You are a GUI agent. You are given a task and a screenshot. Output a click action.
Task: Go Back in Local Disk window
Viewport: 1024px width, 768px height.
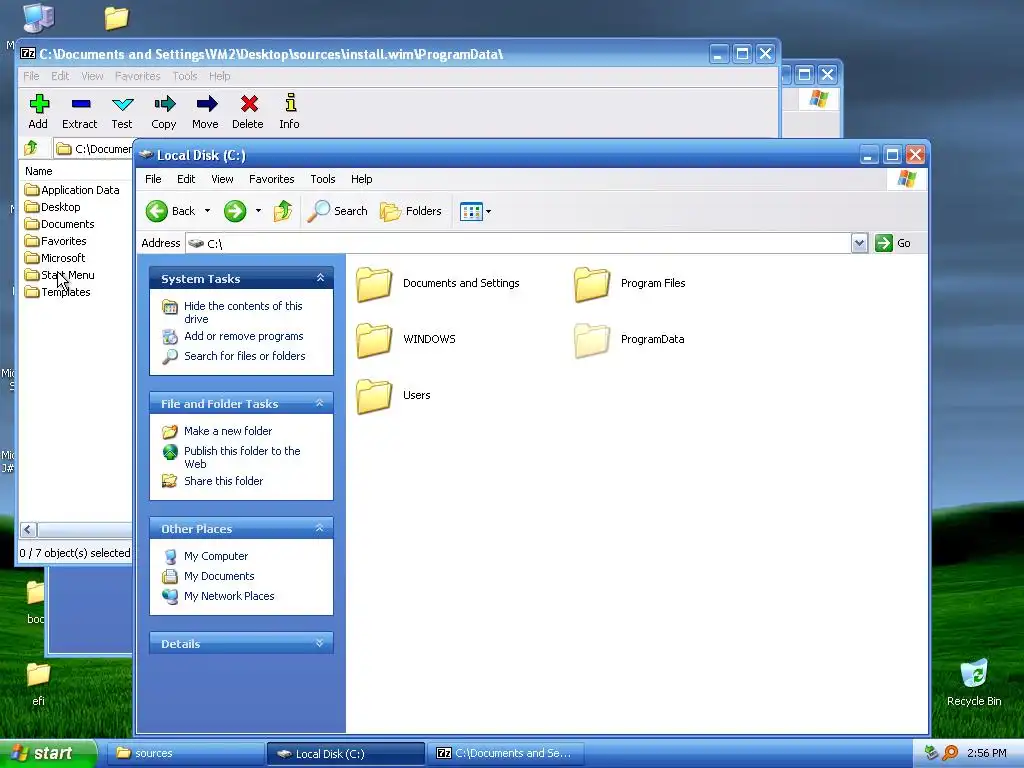(x=171, y=211)
